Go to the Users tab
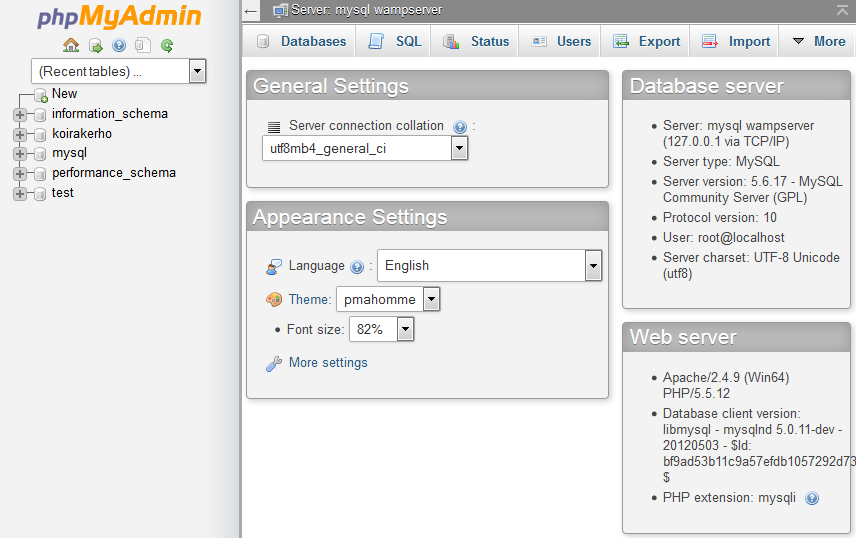 click(x=561, y=42)
